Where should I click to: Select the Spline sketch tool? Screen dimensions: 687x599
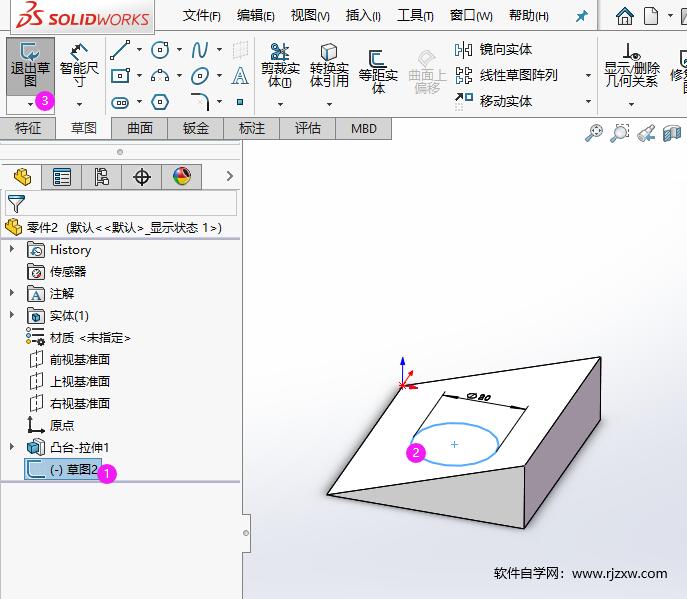point(200,50)
